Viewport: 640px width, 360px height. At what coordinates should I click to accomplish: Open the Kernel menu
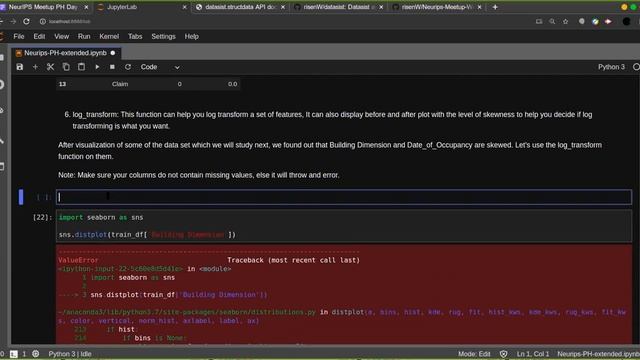(x=109, y=36)
